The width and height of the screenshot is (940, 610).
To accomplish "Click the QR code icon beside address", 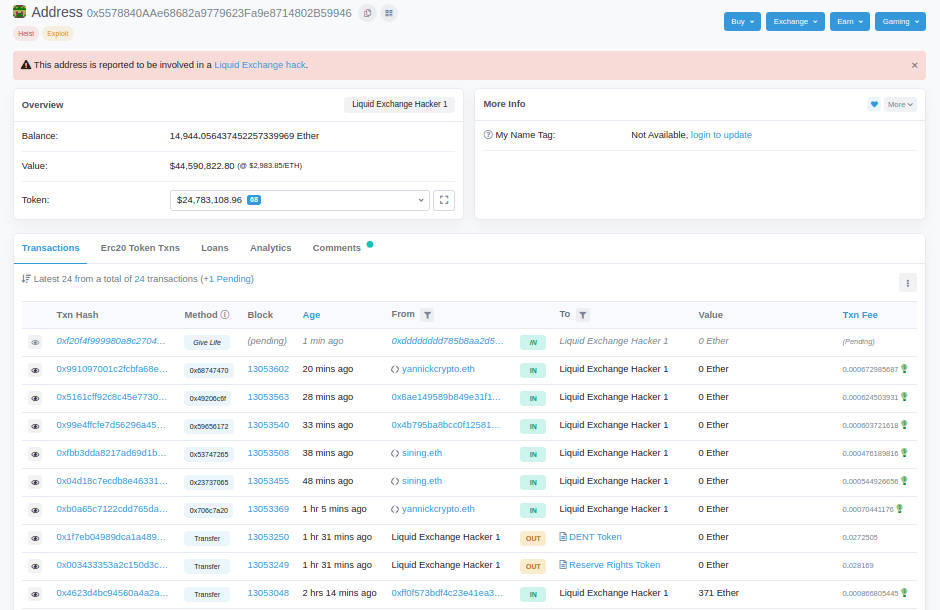I will click(388, 13).
